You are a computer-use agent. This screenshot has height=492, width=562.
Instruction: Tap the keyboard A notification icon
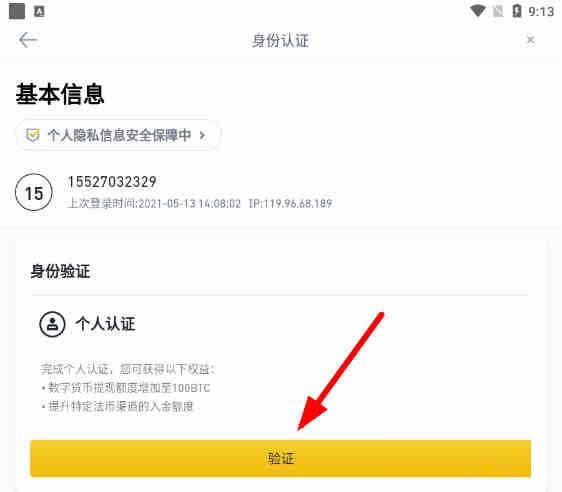tap(39, 11)
